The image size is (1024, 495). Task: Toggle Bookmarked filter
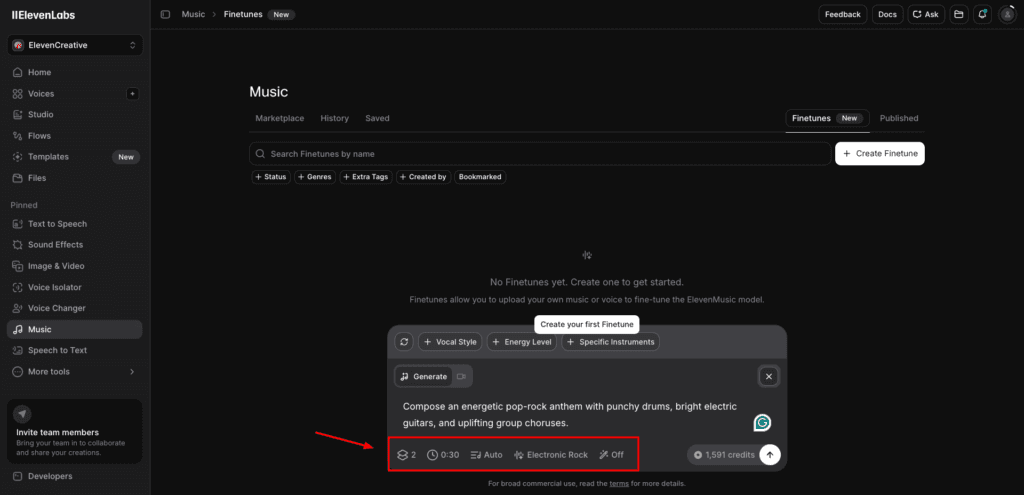480,177
